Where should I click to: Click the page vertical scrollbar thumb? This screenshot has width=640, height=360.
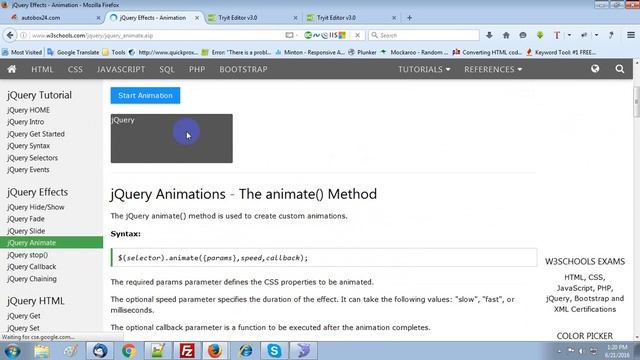tap(636, 101)
